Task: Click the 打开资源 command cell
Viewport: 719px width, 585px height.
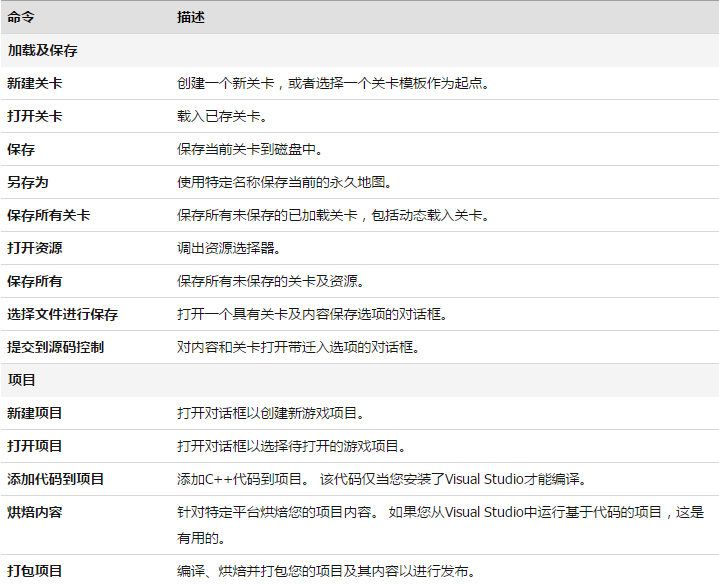Action: click(35, 248)
